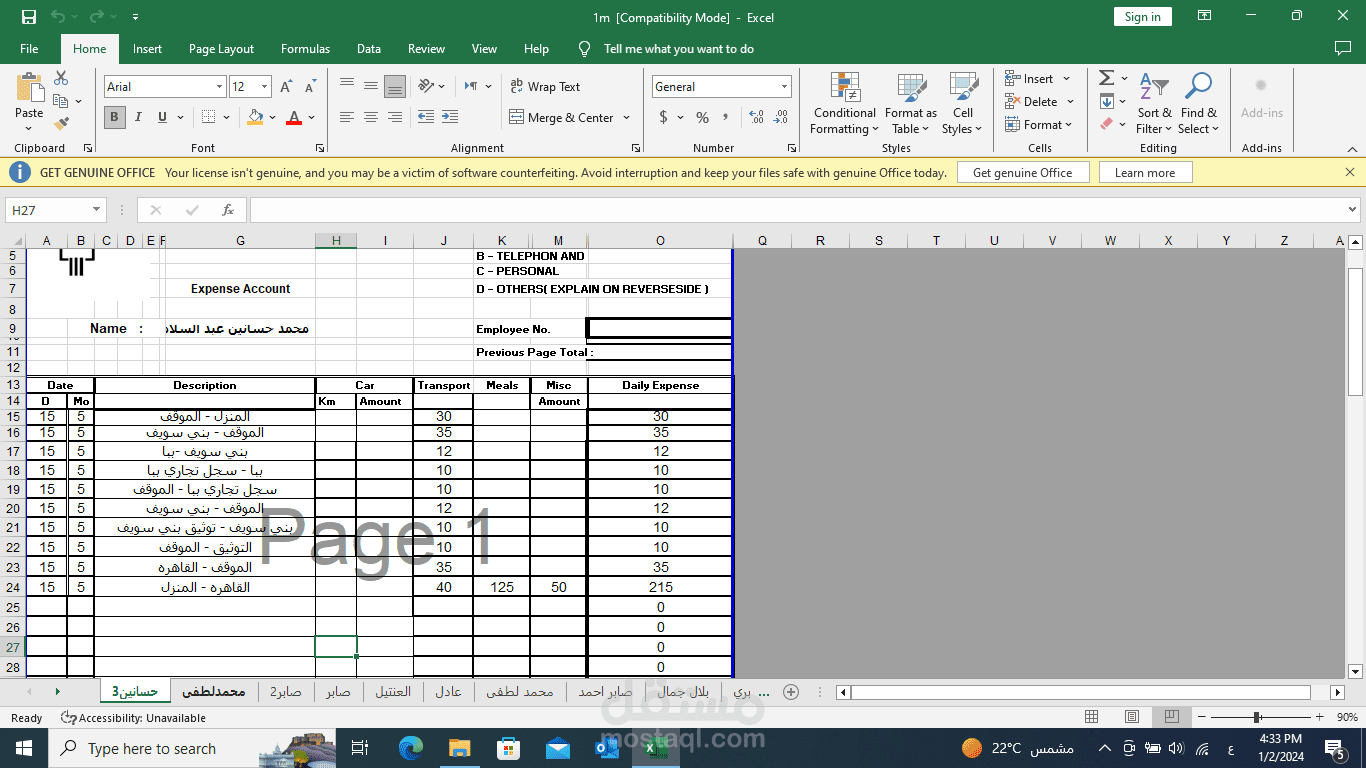This screenshot has height=768, width=1366.
Task: Click the Decrease Indent icon
Action: (426, 117)
